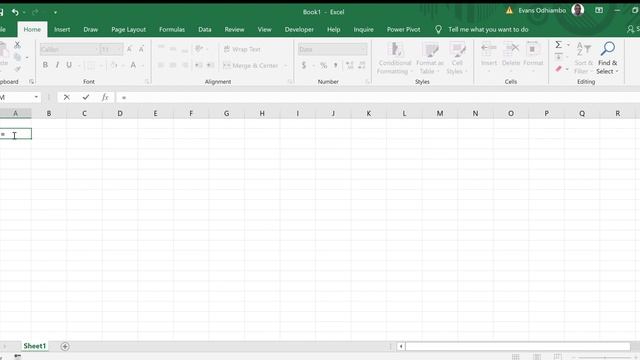This screenshot has width=640, height=360.
Task: Click the font color A icon
Action: [x=133, y=65]
